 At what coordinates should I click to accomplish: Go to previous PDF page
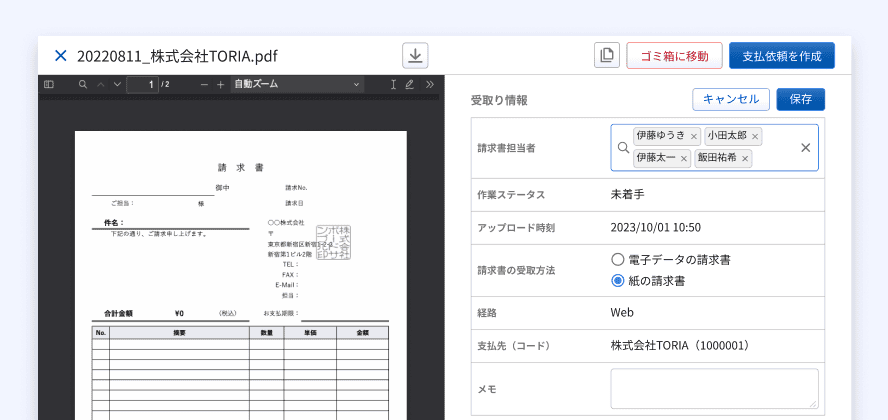101,84
